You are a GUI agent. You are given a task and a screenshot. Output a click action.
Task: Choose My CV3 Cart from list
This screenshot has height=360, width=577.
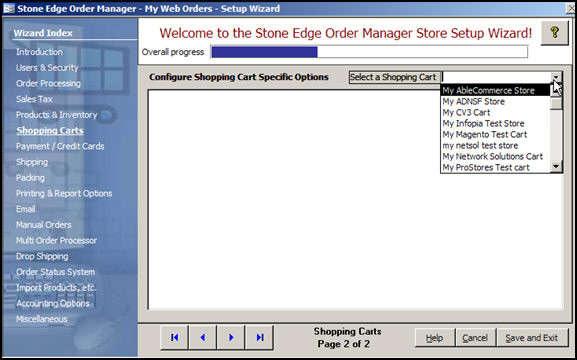(x=495, y=112)
